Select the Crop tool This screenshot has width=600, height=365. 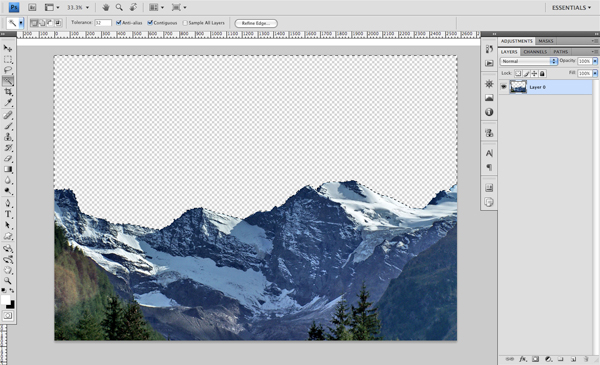point(8,92)
